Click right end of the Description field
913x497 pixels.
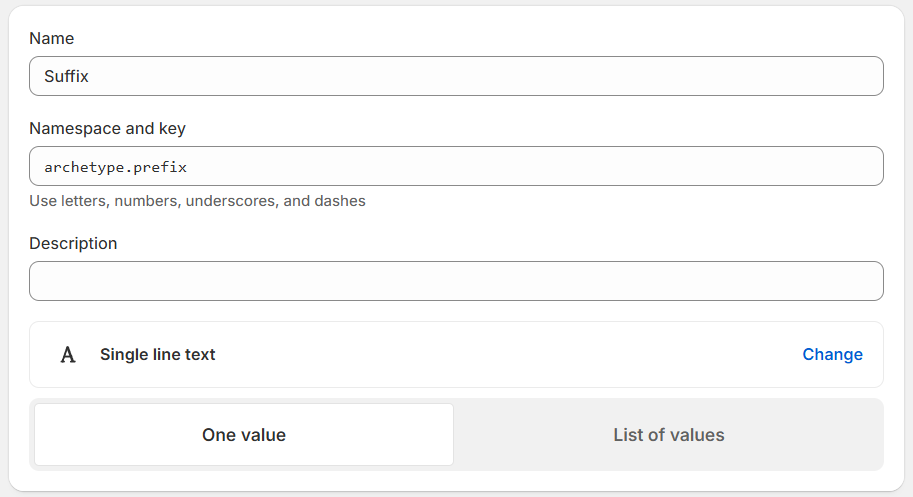(860, 281)
